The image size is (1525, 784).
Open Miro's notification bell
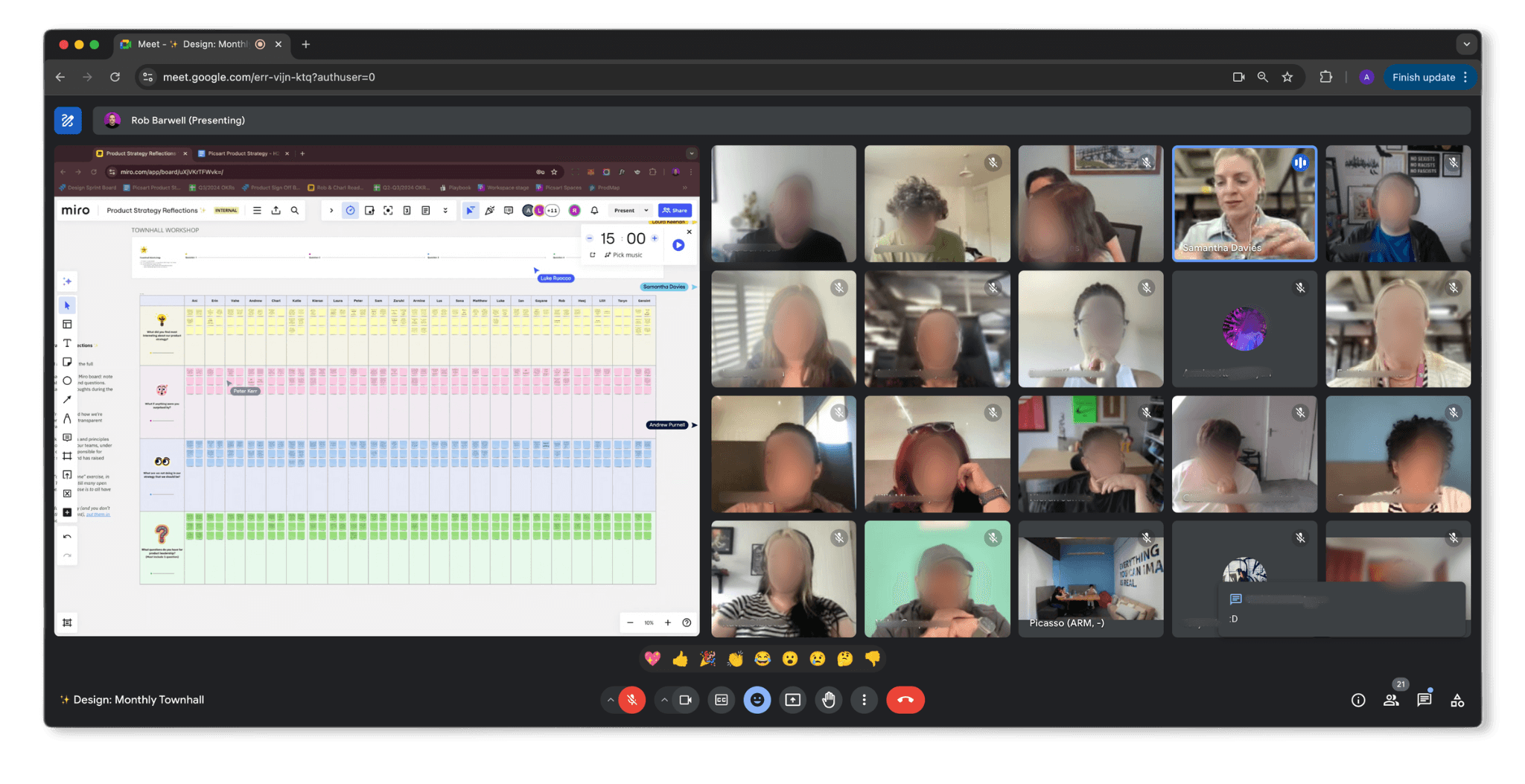coord(593,210)
